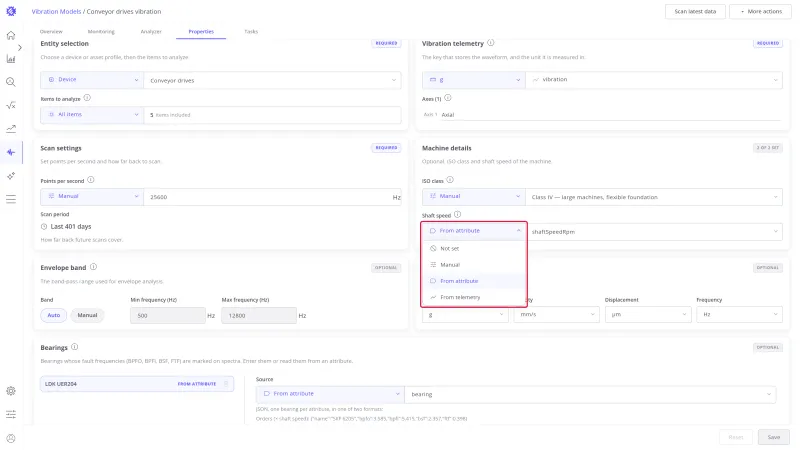The height and width of the screenshot is (450, 800).
Task: Select the Manual band option
Action: 87,315
